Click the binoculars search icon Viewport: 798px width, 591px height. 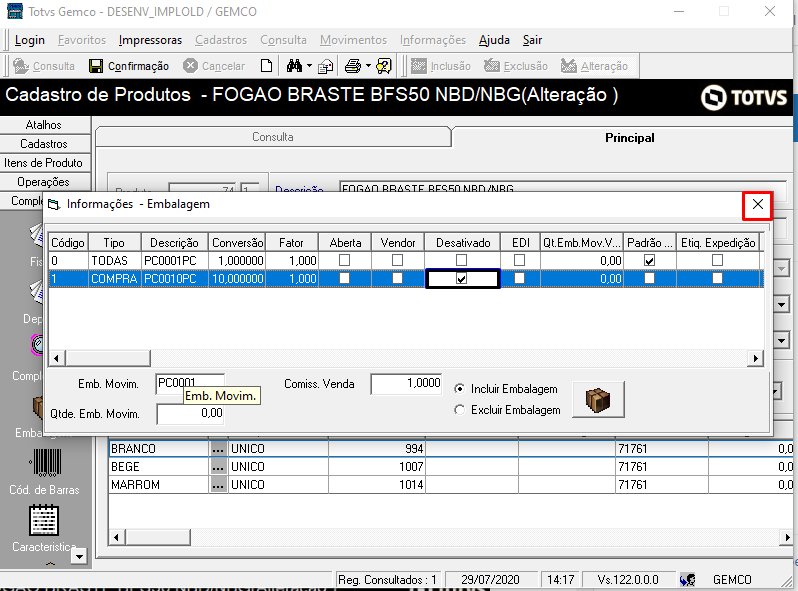pos(294,66)
